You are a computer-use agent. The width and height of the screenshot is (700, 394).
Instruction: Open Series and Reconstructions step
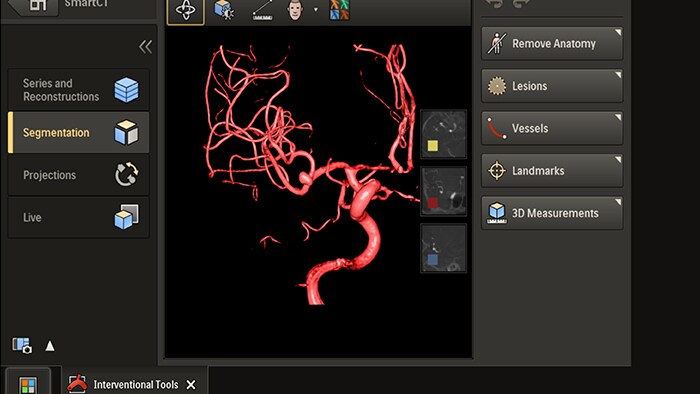coord(79,90)
